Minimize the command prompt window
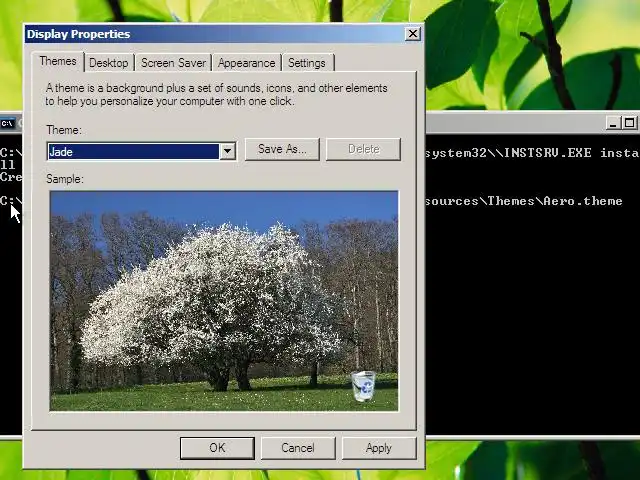The image size is (640, 480). (613, 123)
